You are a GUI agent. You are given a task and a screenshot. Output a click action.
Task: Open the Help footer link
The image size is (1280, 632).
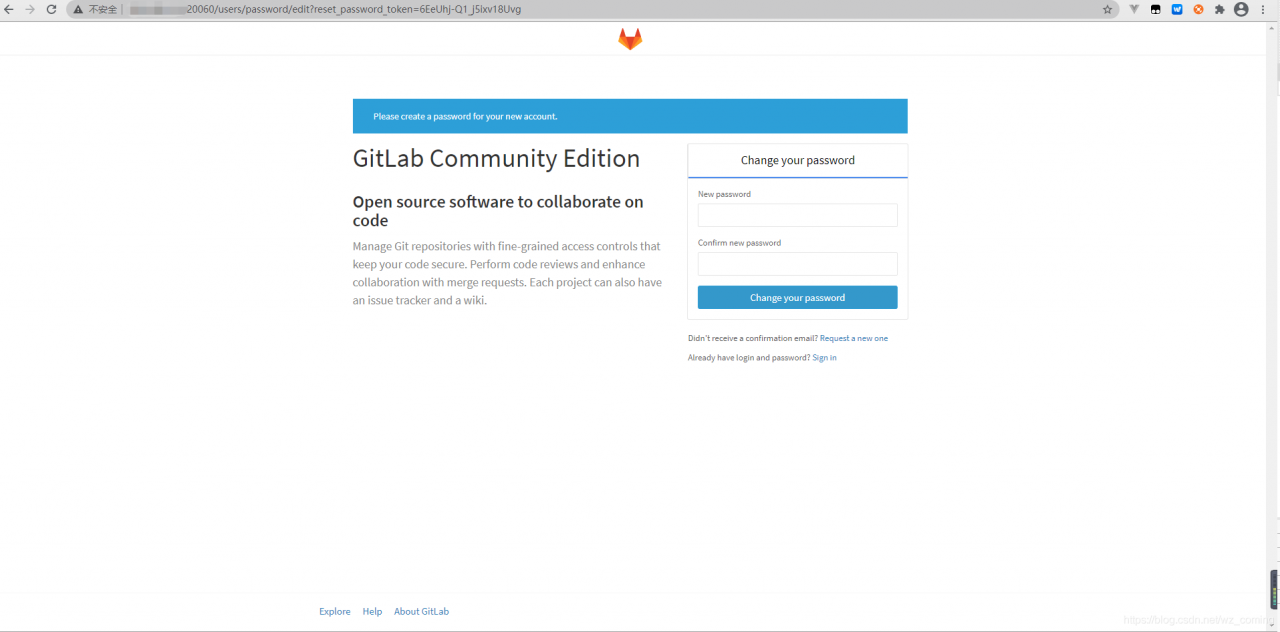pos(372,612)
